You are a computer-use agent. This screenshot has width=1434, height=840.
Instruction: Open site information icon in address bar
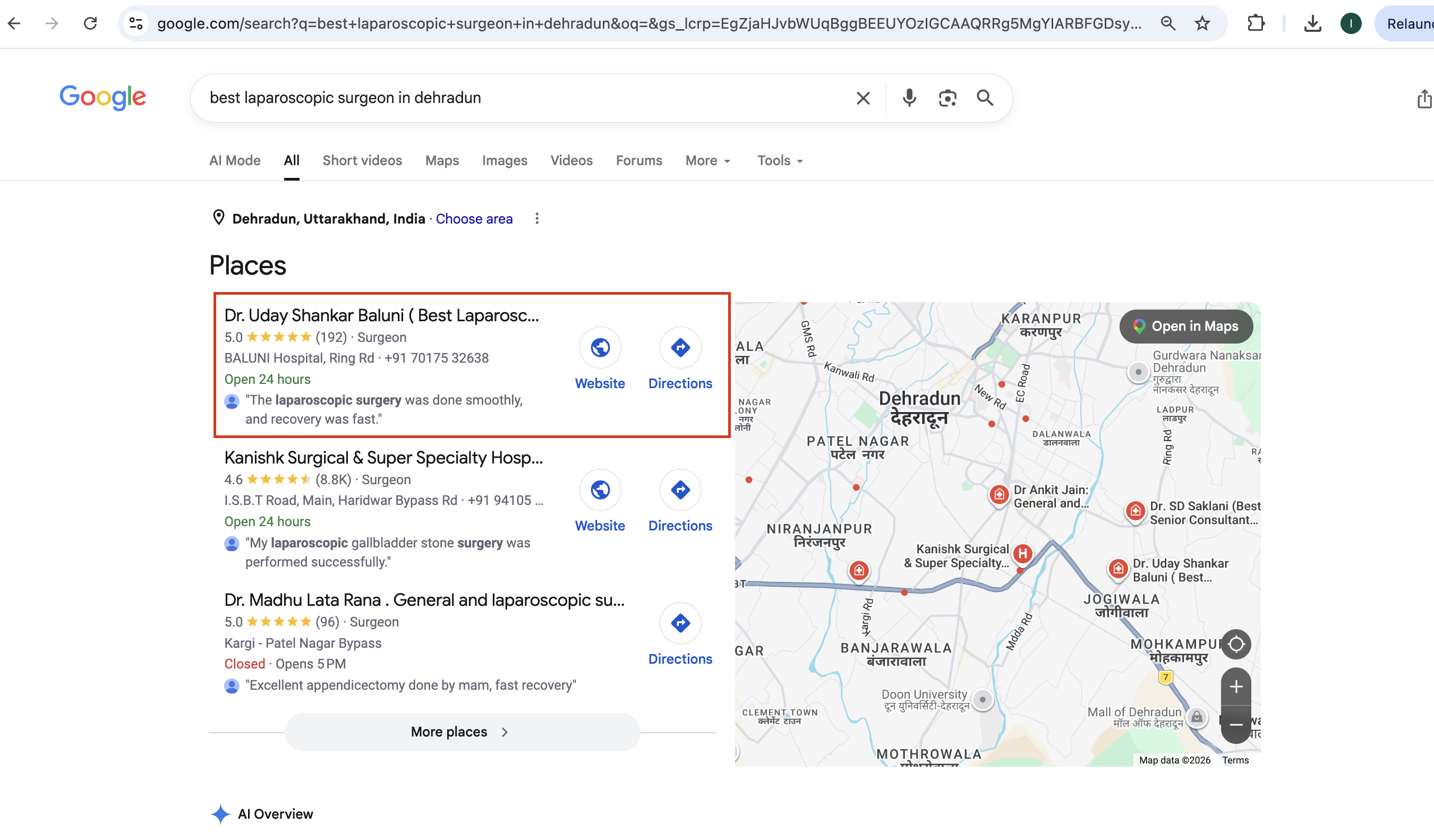click(x=135, y=23)
